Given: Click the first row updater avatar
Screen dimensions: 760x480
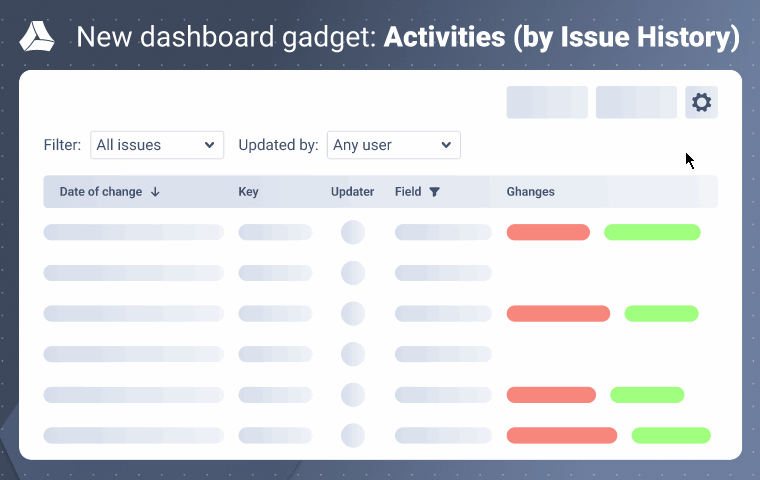Looking at the screenshot, I should click(x=353, y=233).
